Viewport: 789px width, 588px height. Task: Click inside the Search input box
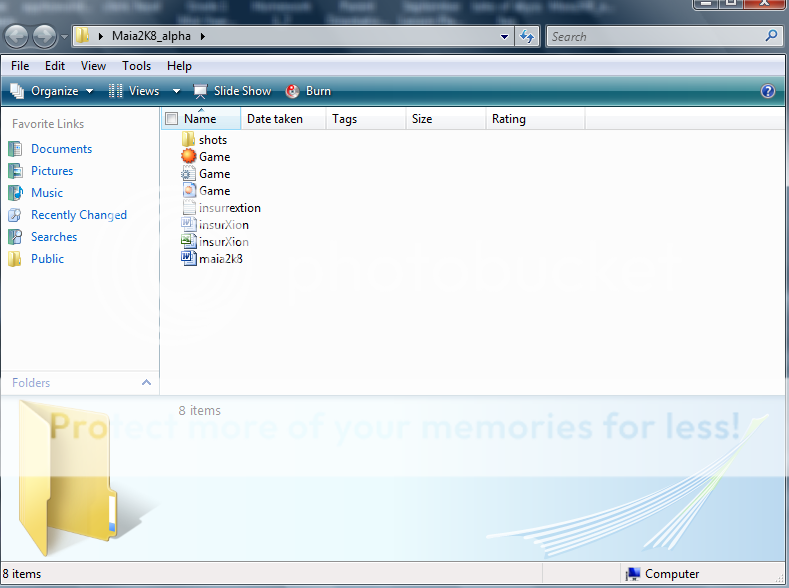tap(655, 37)
